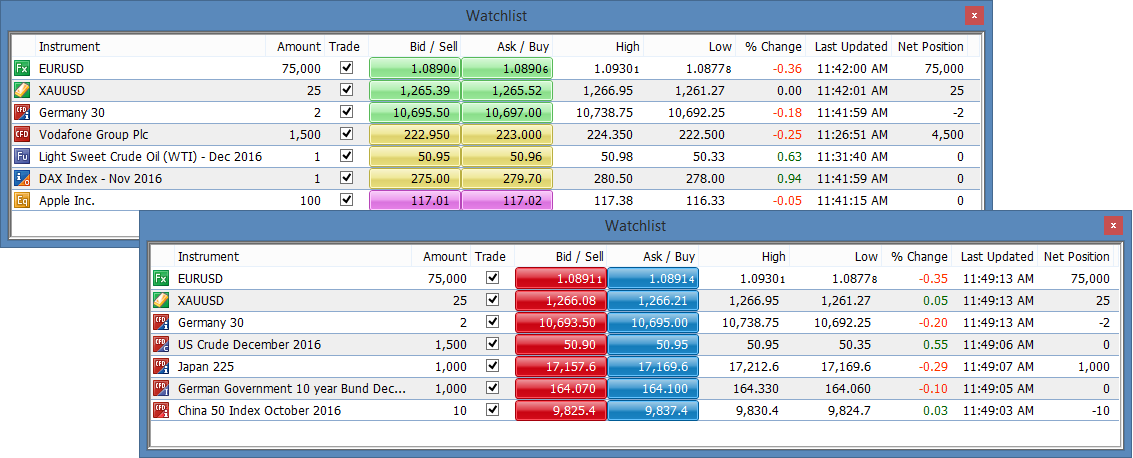This screenshot has width=1133, height=458.
Task: Buy China 50 Index at blue 9,837.4 button
Action: (x=653, y=410)
